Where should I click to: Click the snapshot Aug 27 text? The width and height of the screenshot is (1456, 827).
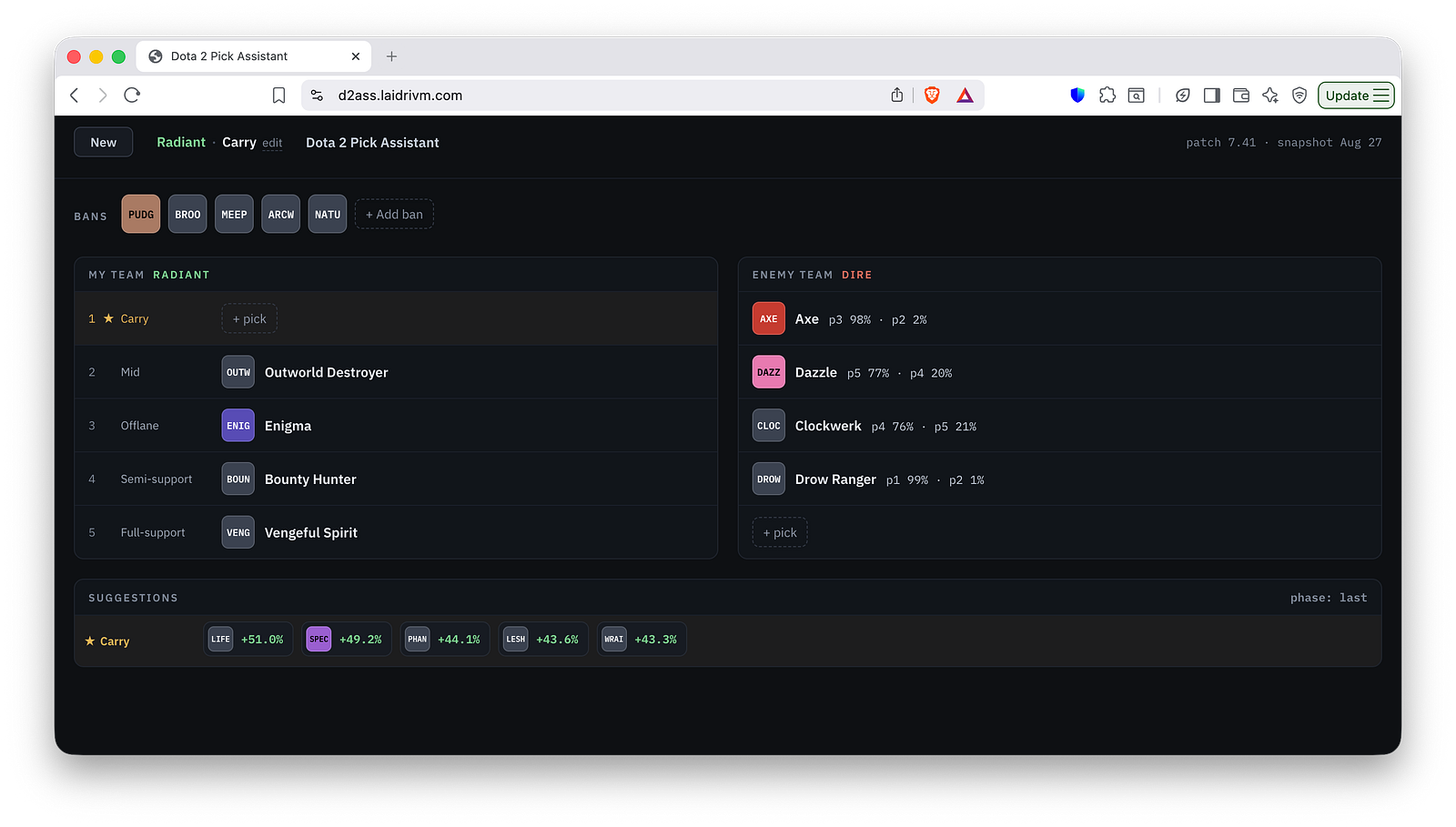tap(1330, 143)
